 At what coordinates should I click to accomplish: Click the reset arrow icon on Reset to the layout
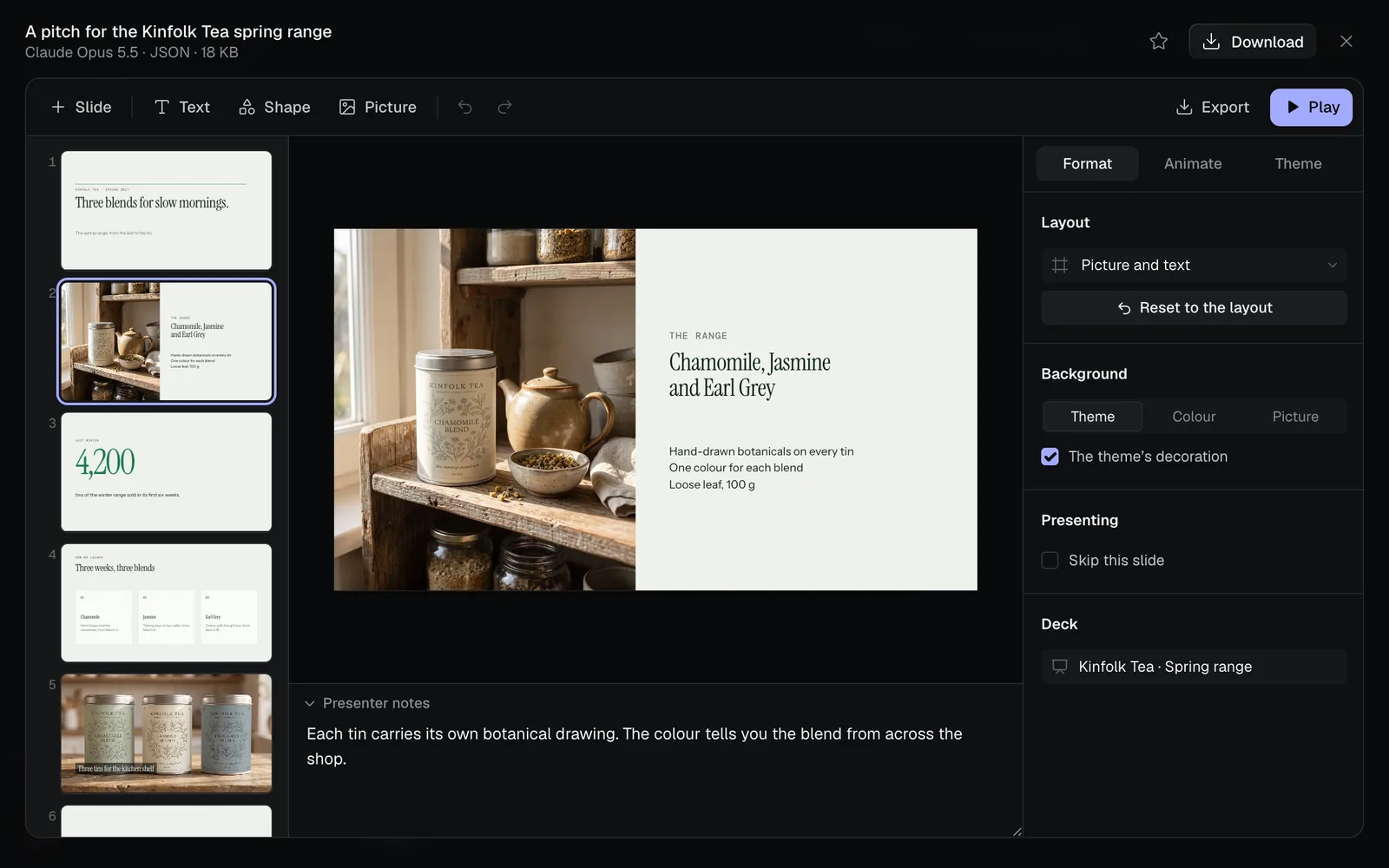1124,308
